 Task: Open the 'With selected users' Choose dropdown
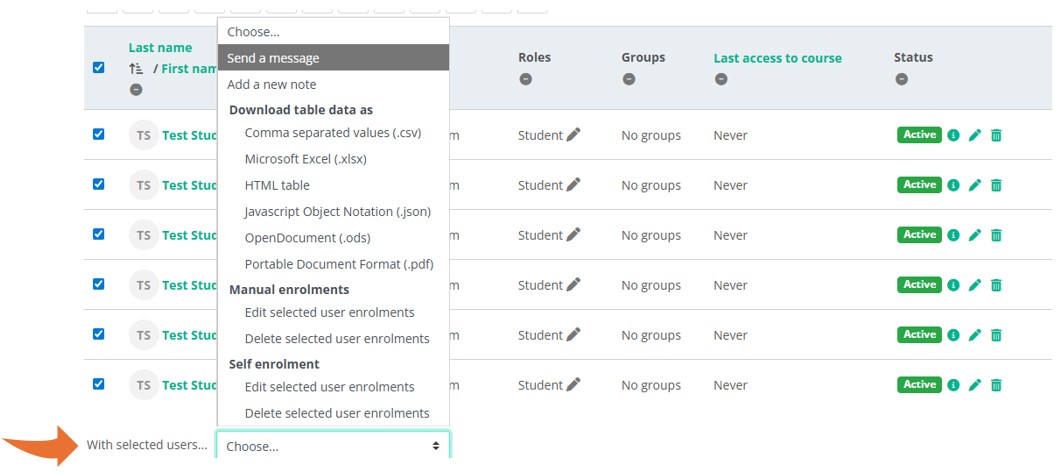coord(333,446)
